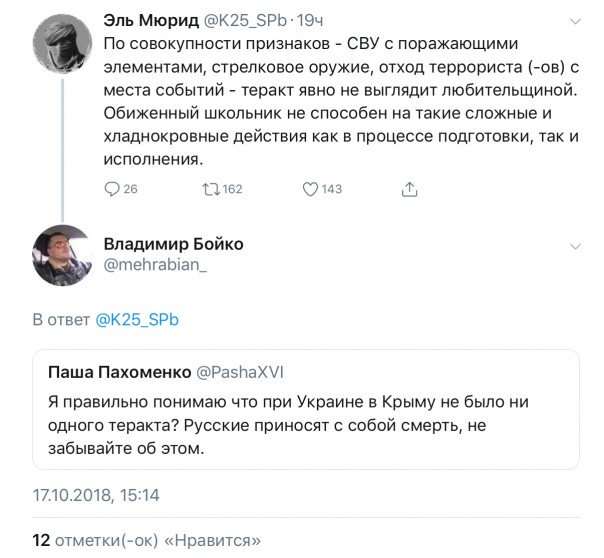604x558 pixels.
Task: Open the @K25_SPb reply mention link
Action: tap(138, 319)
